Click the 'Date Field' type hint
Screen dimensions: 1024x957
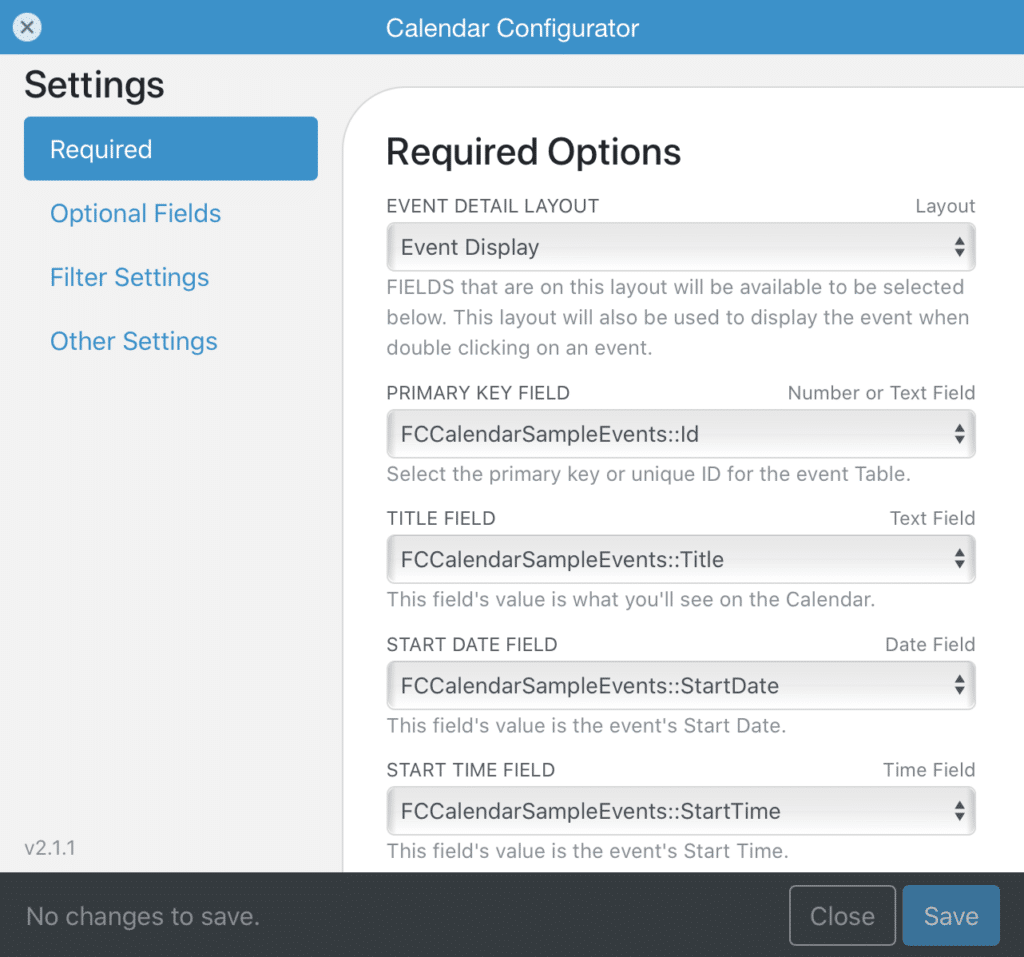[930, 644]
